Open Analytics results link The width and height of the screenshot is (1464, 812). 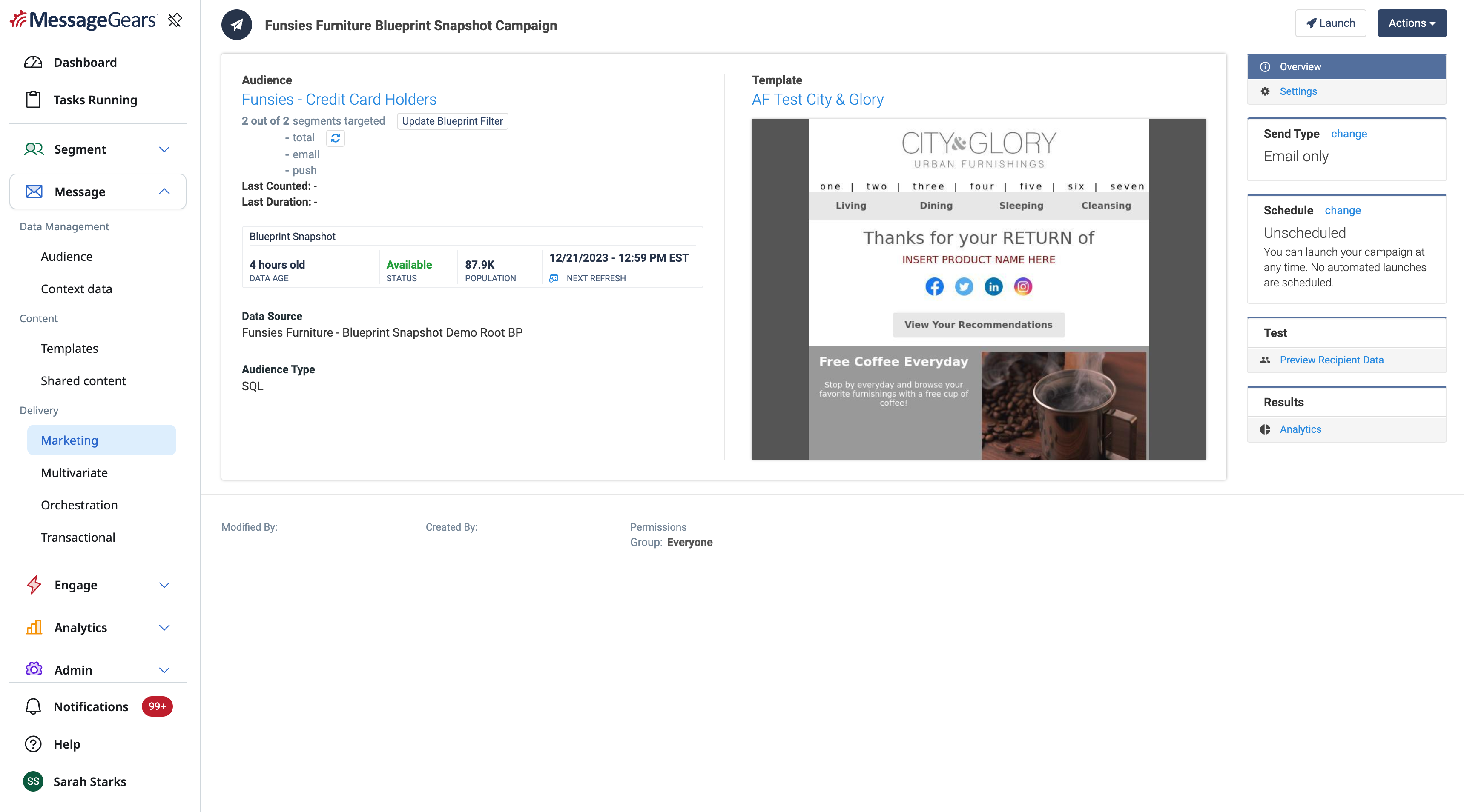1300,429
